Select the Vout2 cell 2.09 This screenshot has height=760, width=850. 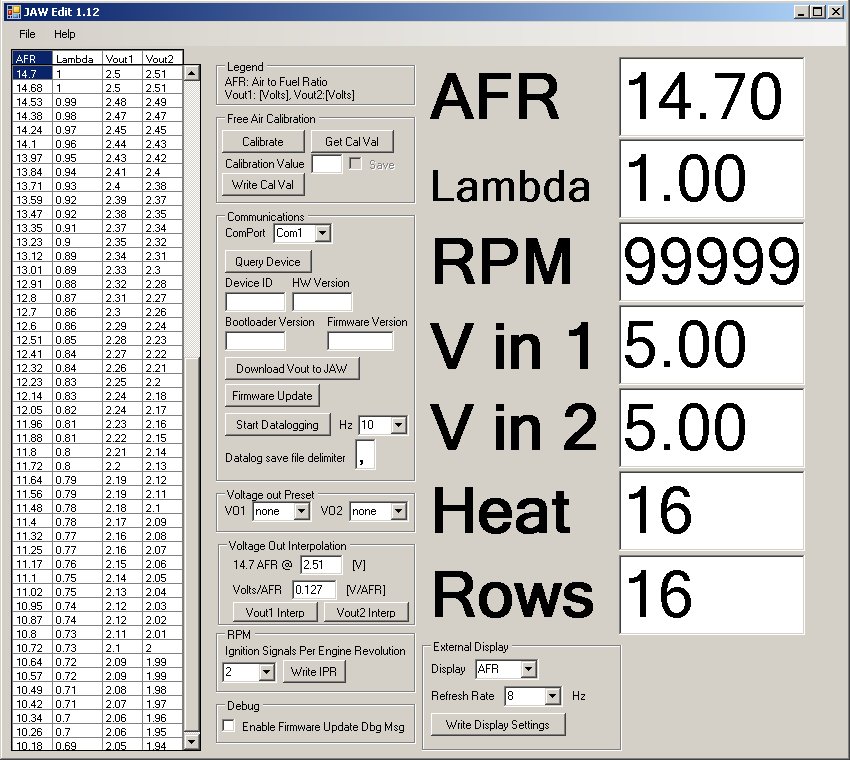(x=163, y=522)
